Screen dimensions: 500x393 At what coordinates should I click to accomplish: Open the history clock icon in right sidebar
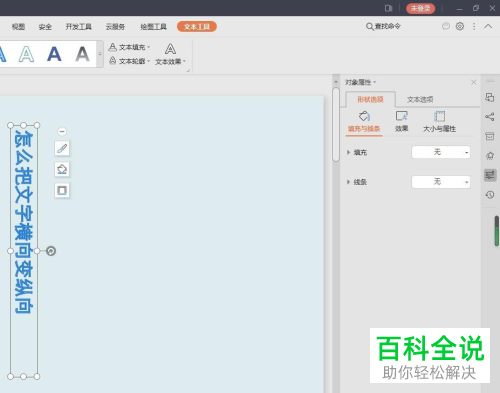490,195
